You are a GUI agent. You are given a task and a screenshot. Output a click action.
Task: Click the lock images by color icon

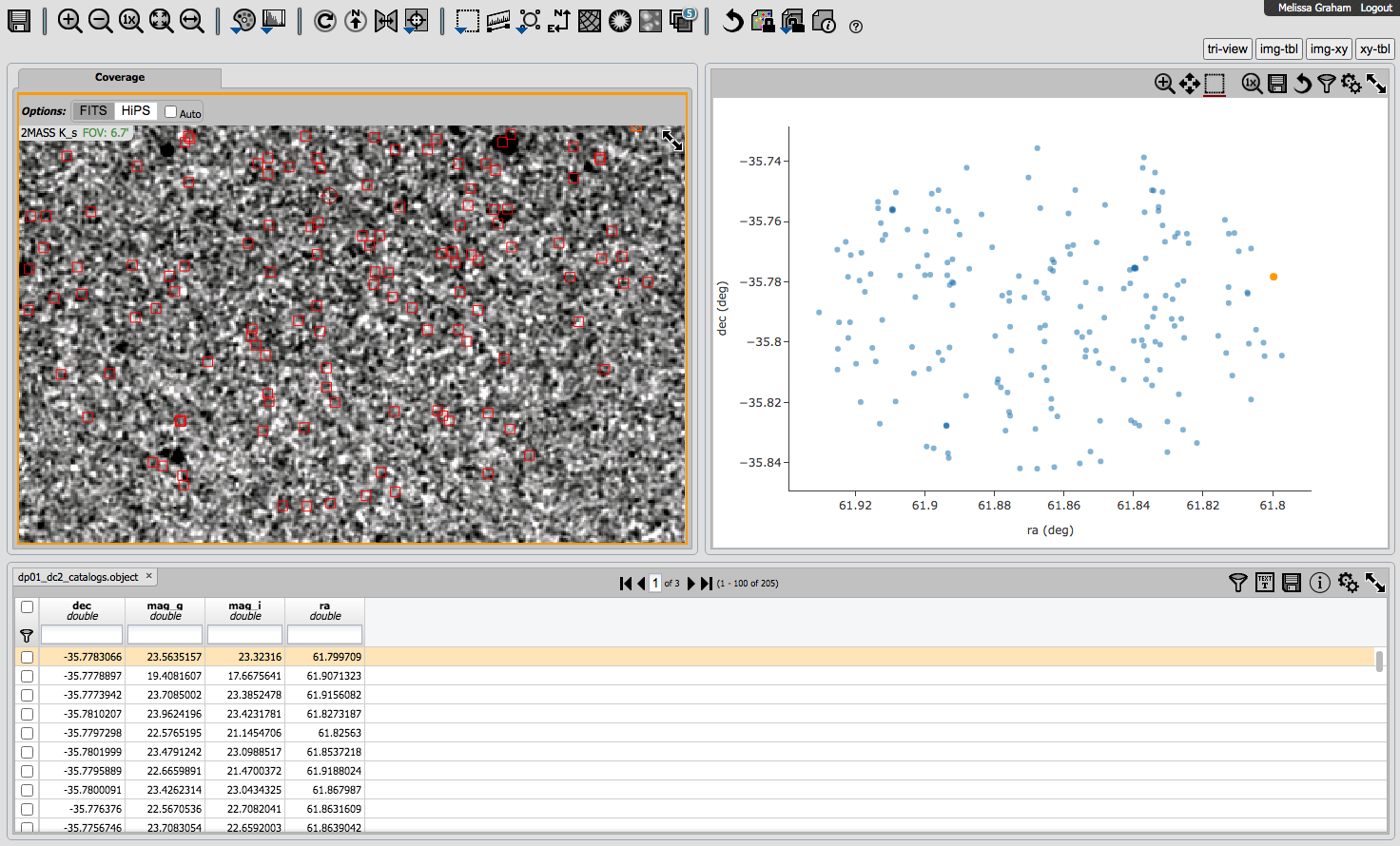tap(763, 21)
